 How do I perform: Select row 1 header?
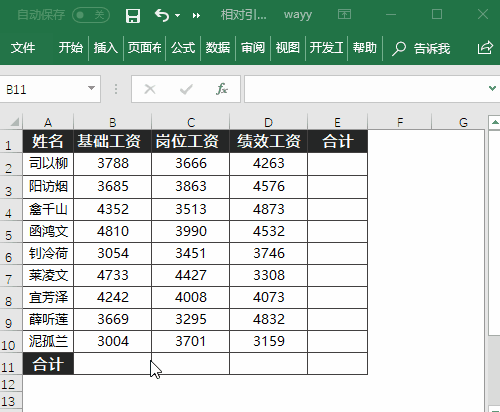(x=11, y=142)
